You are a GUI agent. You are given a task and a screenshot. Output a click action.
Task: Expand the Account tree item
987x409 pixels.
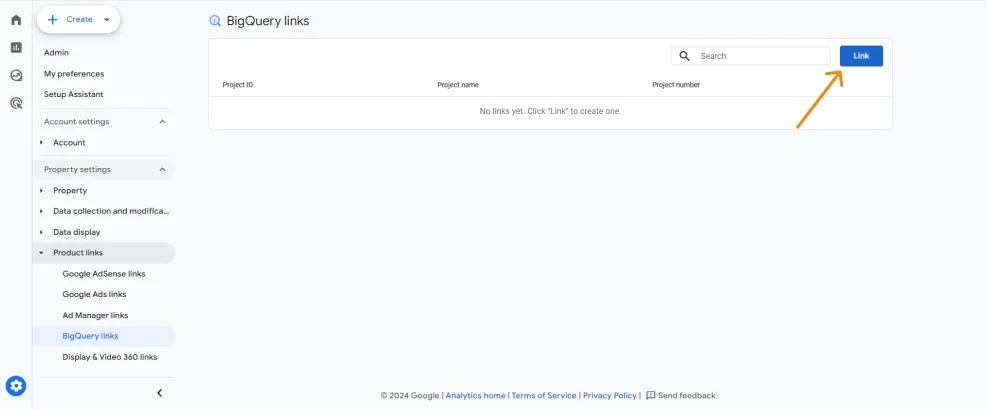coord(42,143)
